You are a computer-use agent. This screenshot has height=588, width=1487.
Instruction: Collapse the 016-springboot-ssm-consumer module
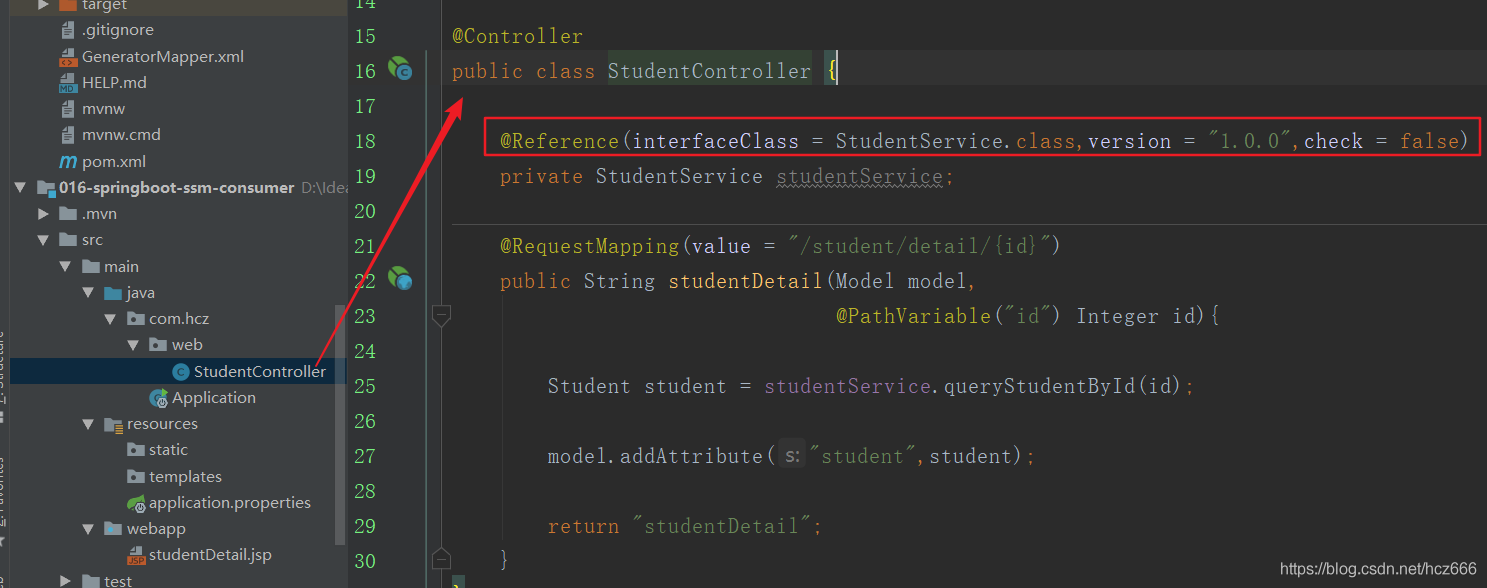pyautogui.click(x=20, y=188)
